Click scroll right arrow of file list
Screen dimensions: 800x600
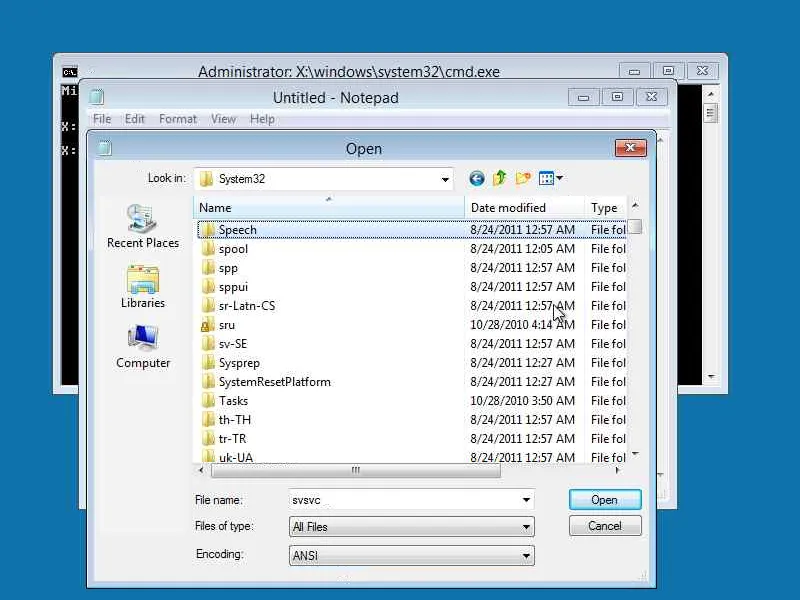617,470
